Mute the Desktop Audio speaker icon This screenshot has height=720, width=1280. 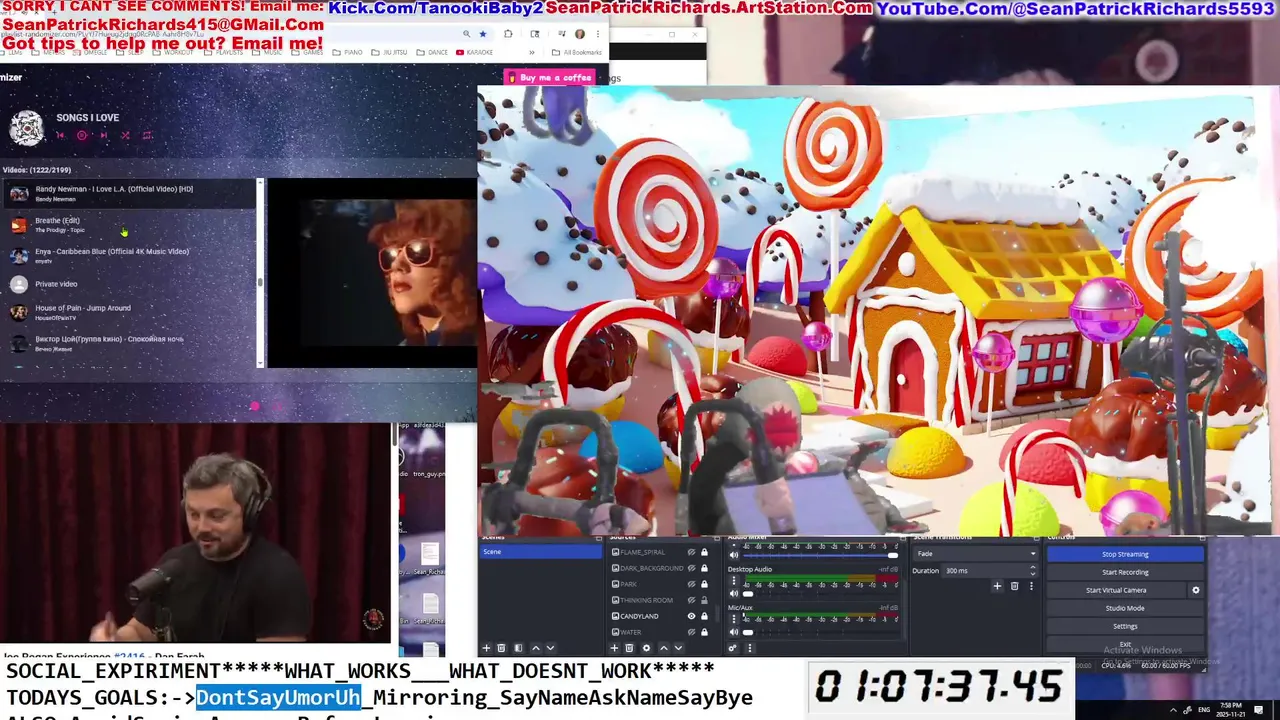tap(734, 593)
